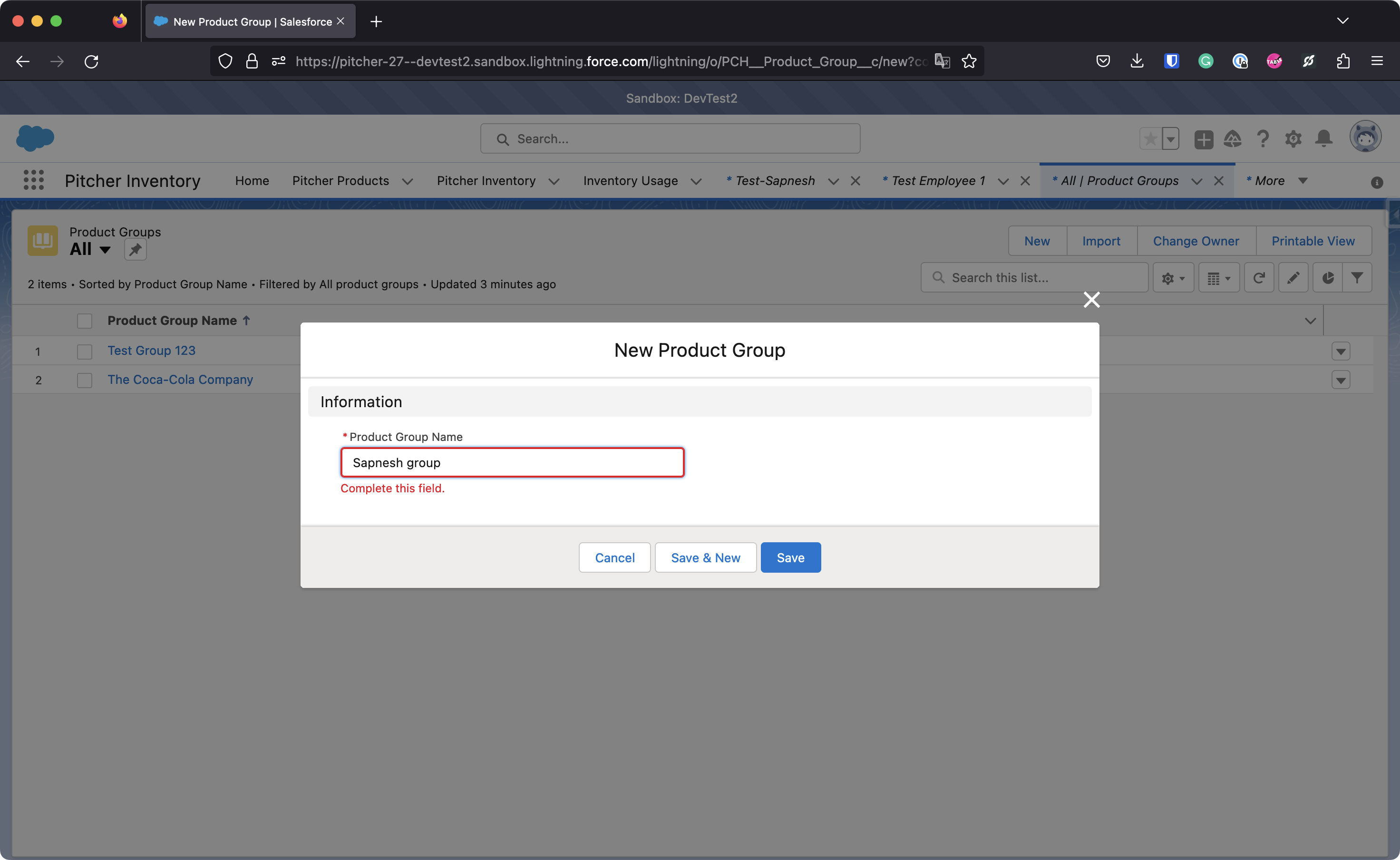Click the Product Group Name input field
Viewport: 1400px width, 860px height.
[x=512, y=462]
